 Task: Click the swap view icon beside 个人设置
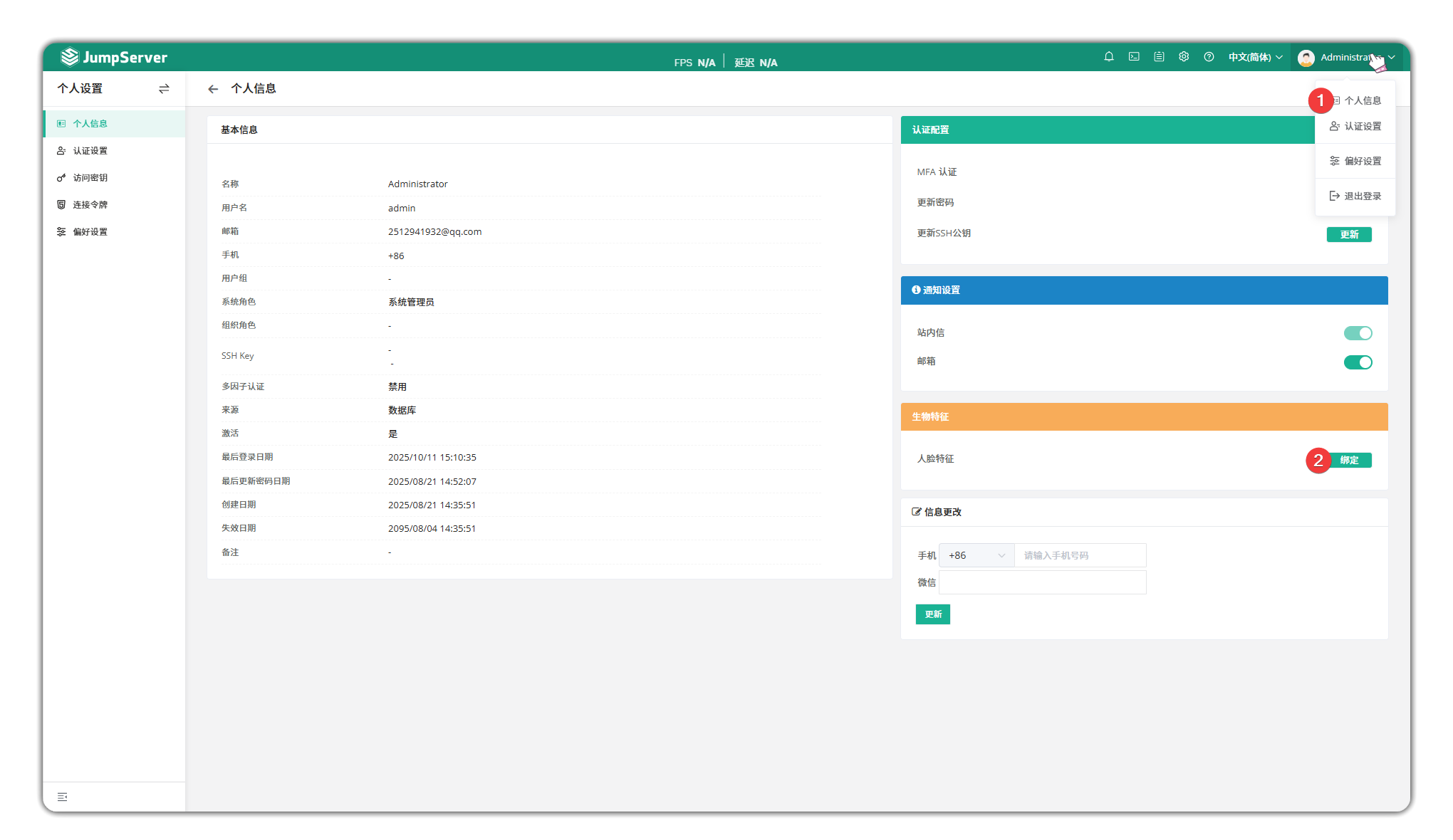pos(164,89)
